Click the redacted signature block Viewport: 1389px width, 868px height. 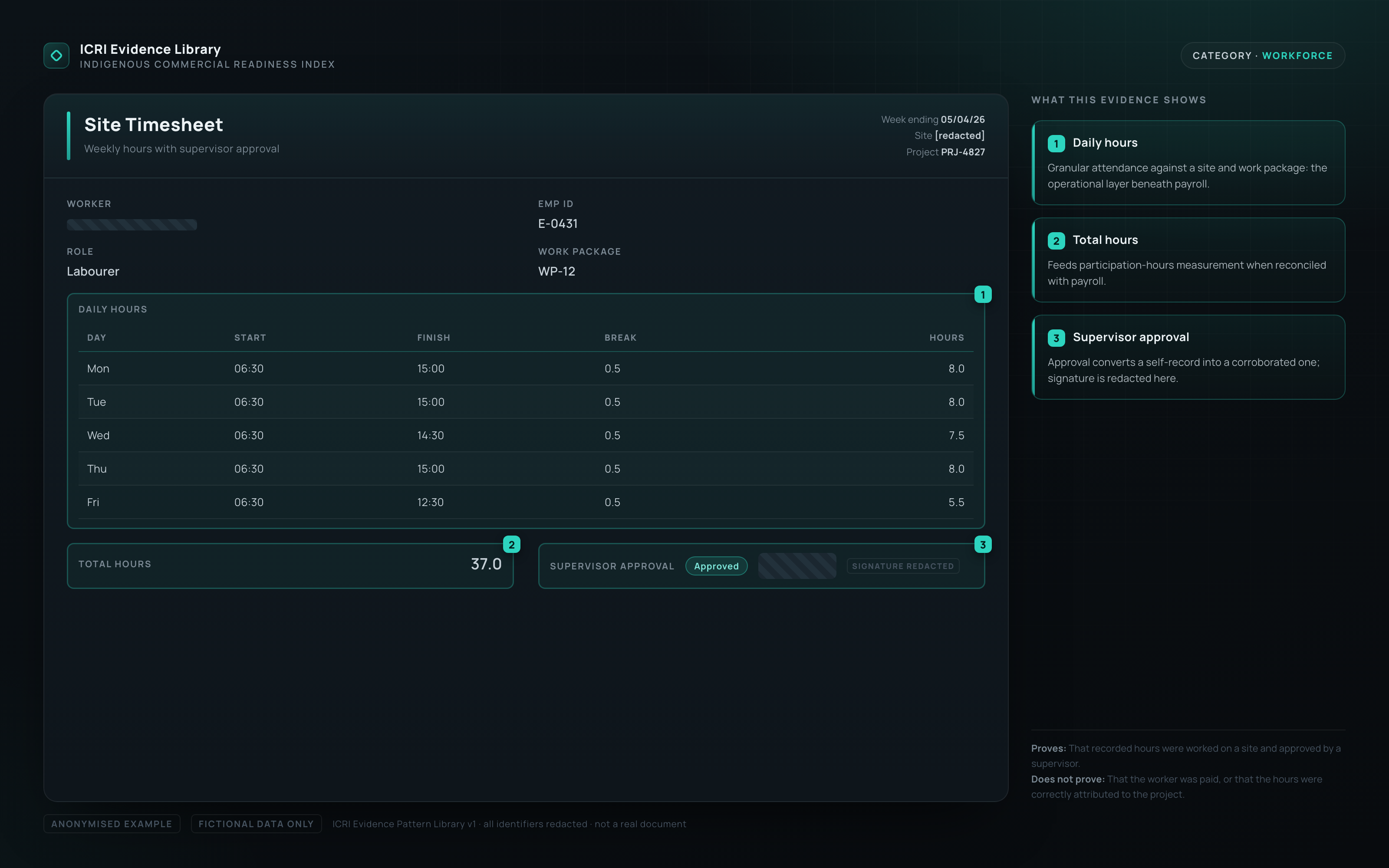(797, 566)
